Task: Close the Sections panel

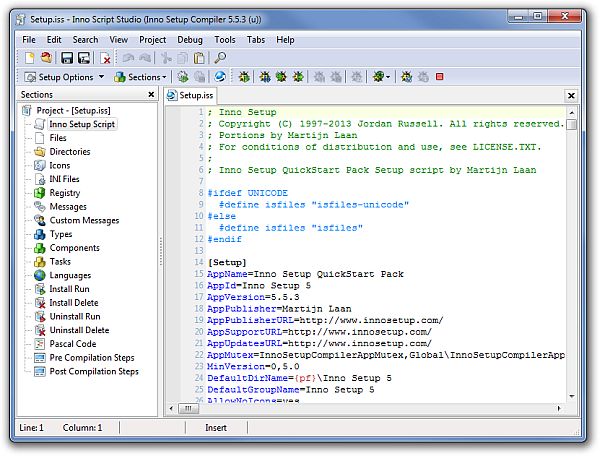Action: coord(151,94)
